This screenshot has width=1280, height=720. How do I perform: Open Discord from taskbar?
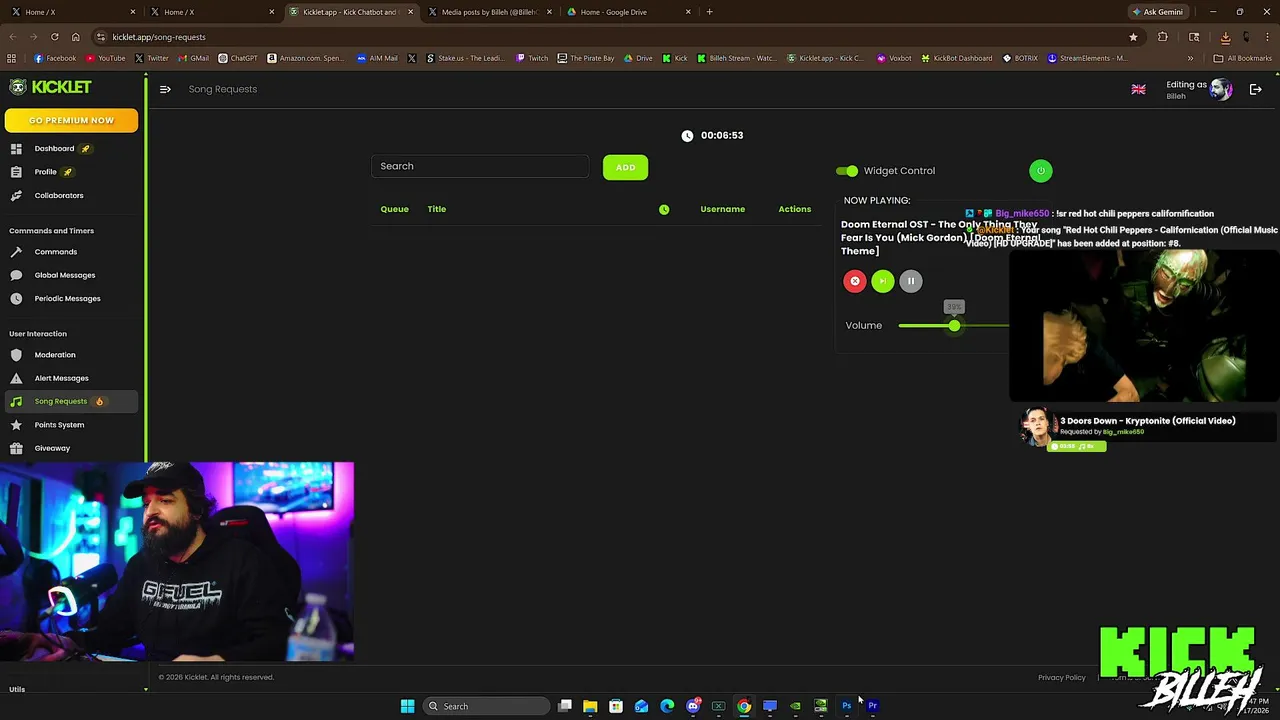click(693, 706)
